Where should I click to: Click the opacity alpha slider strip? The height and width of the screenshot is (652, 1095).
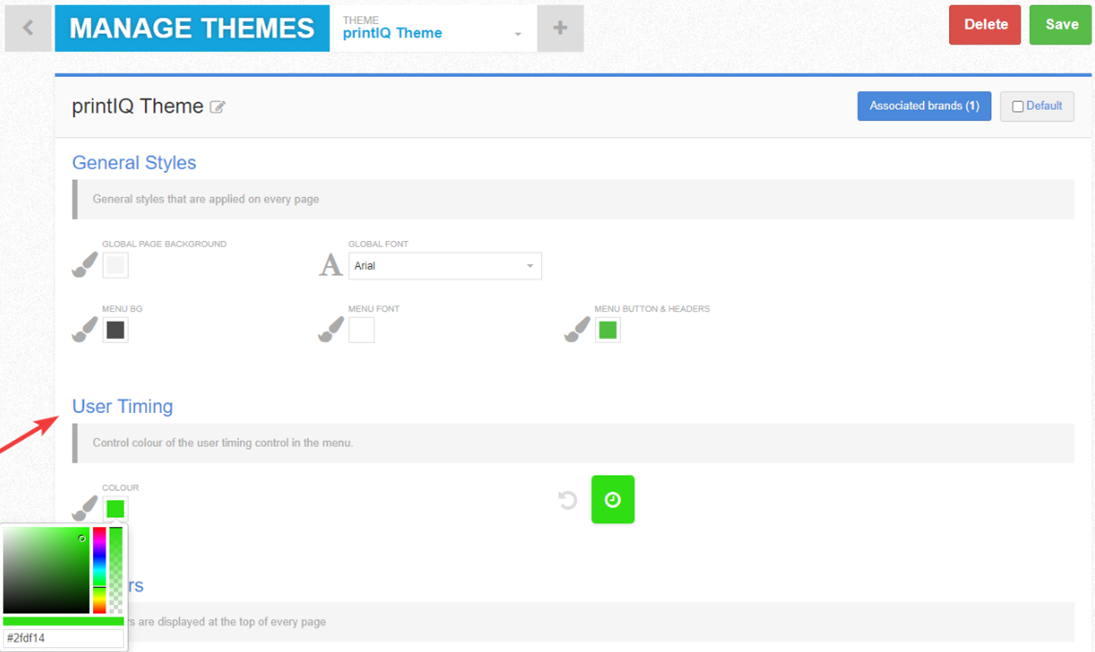click(x=116, y=570)
